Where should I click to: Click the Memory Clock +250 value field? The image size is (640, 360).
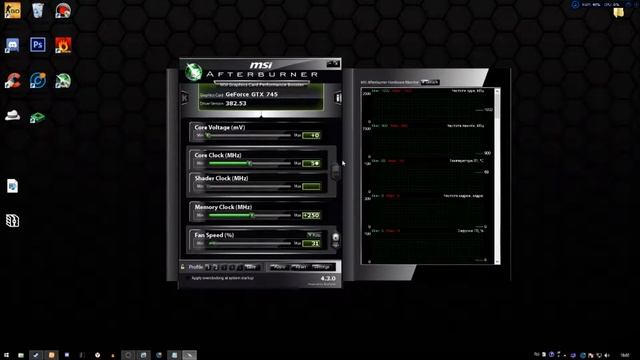[311, 215]
